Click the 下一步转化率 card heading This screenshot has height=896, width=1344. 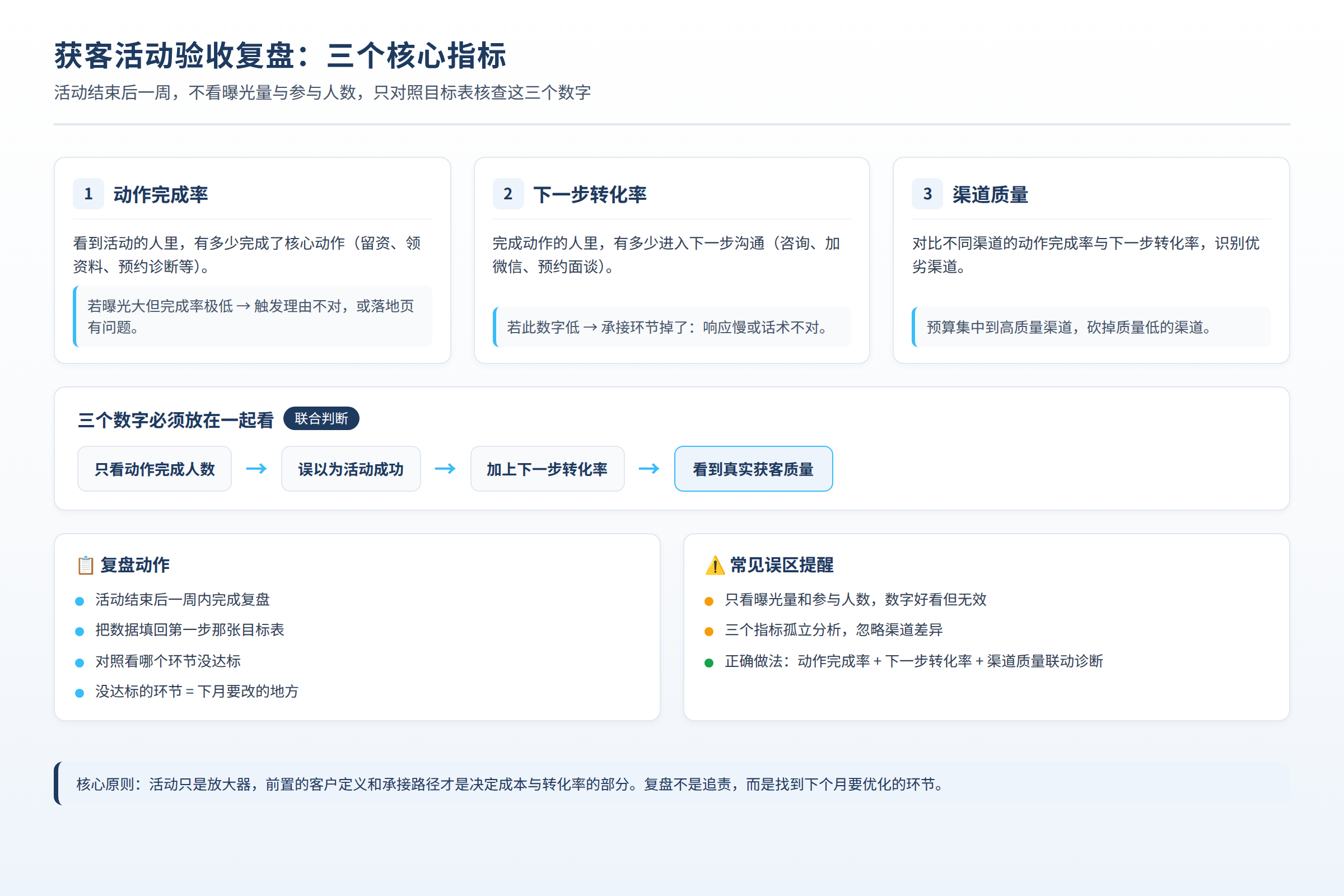pyautogui.click(x=590, y=194)
